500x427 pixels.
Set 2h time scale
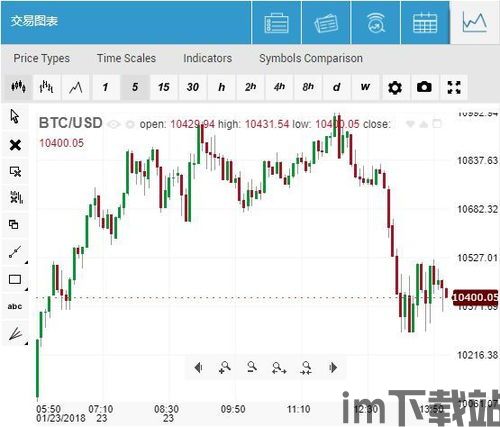point(250,87)
